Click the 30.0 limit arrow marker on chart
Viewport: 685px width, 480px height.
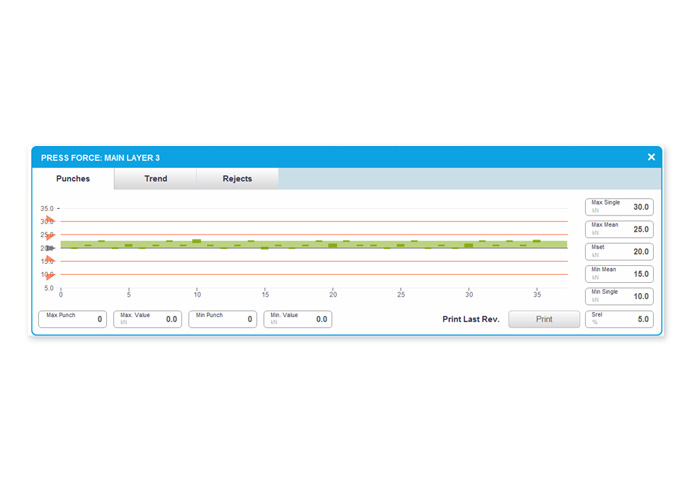[x=50, y=219]
